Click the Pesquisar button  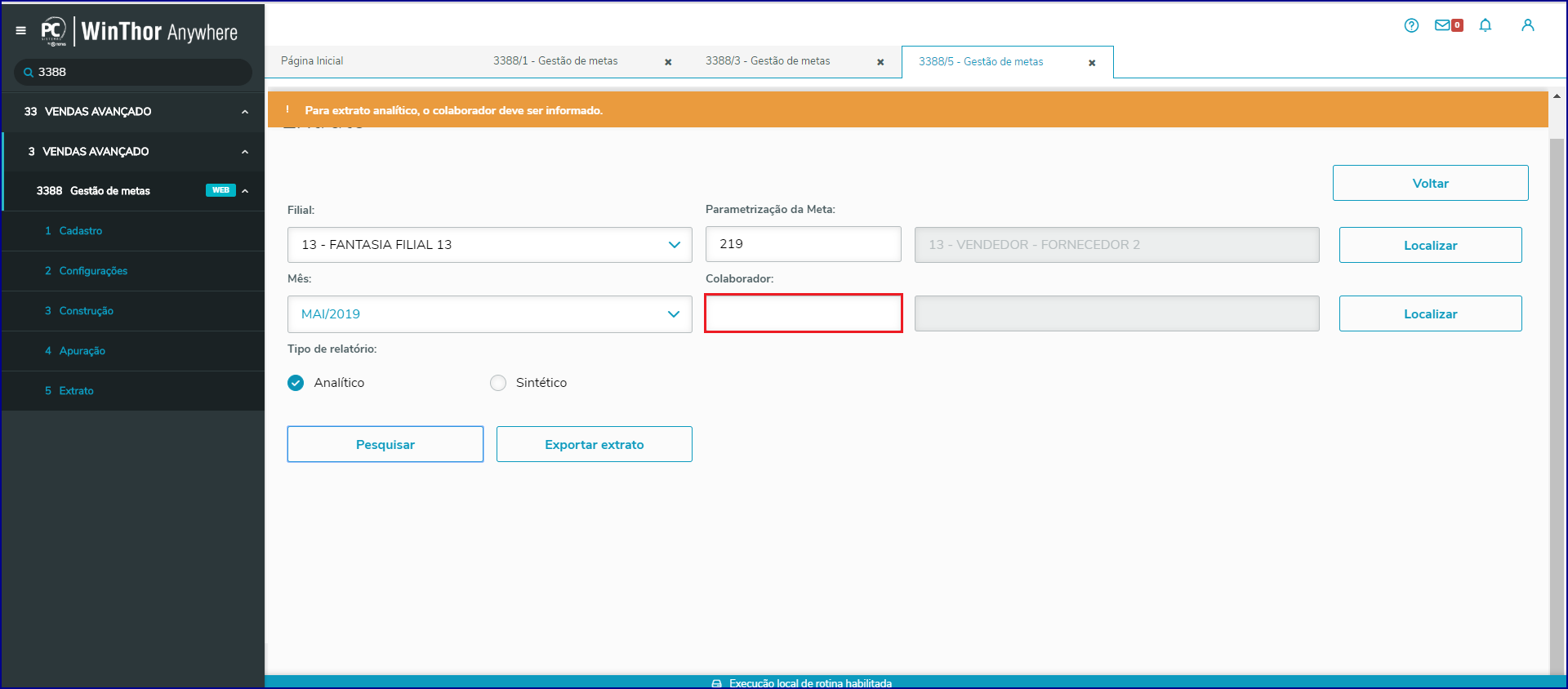coord(385,444)
